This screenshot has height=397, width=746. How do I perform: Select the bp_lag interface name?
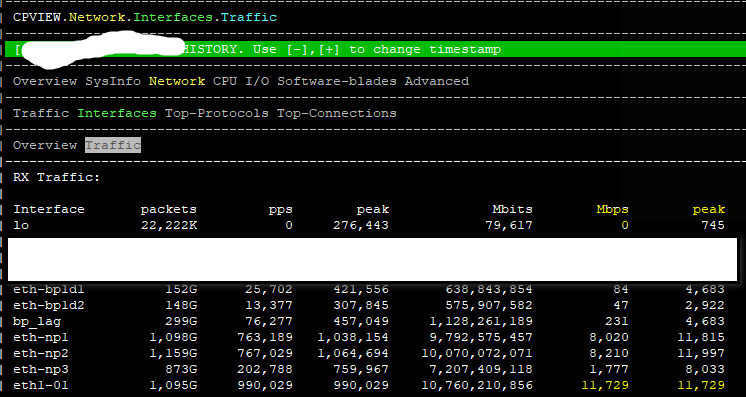(x=37, y=321)
